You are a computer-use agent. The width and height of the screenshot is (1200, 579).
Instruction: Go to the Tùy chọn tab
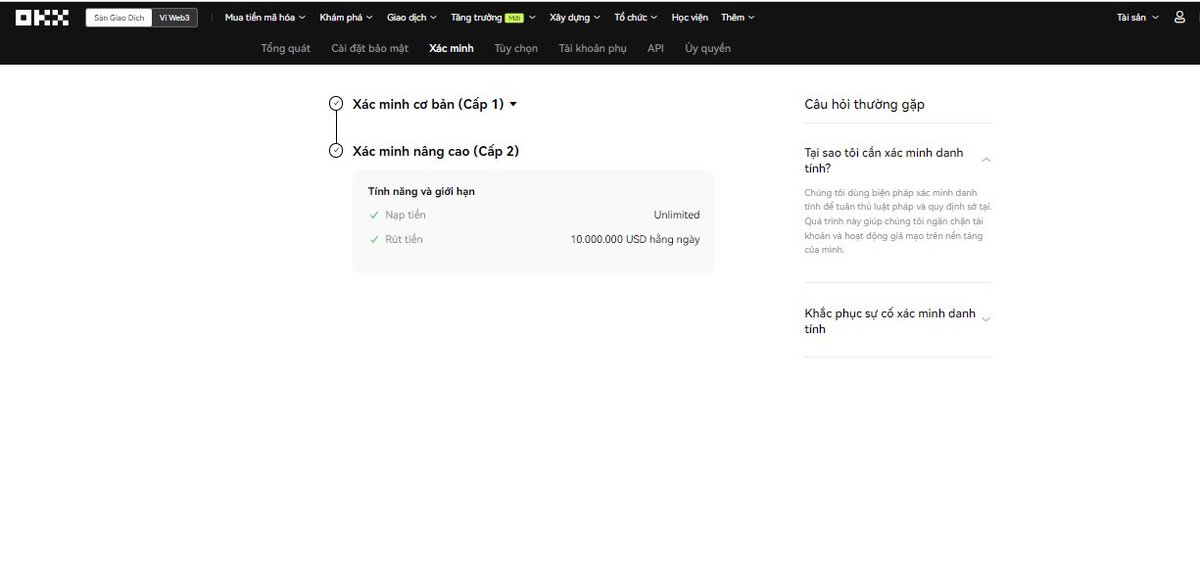pyautogui.click(x=516, y=48)
